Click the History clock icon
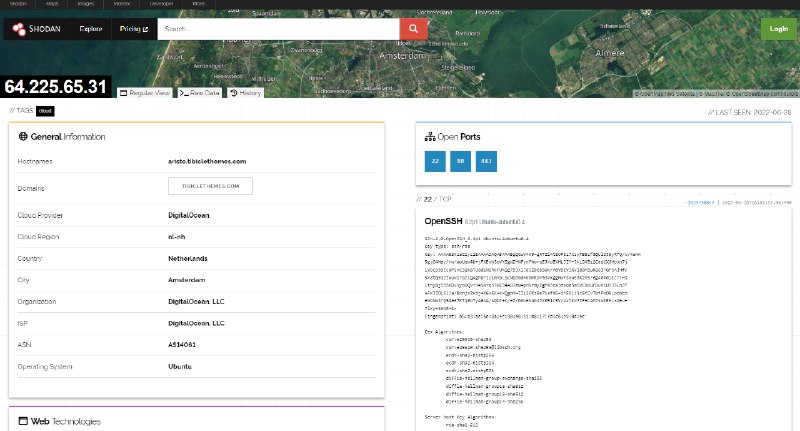The image size is (800, 431). [234, 93]
